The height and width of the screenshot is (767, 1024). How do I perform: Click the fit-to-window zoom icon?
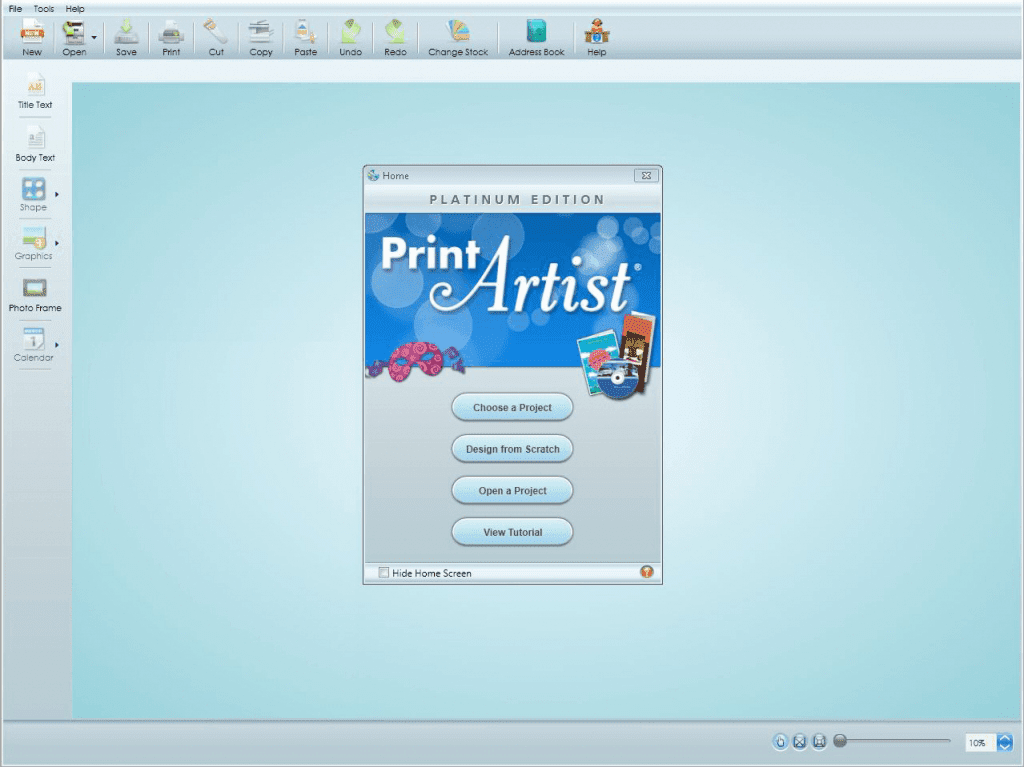[799, 742]
